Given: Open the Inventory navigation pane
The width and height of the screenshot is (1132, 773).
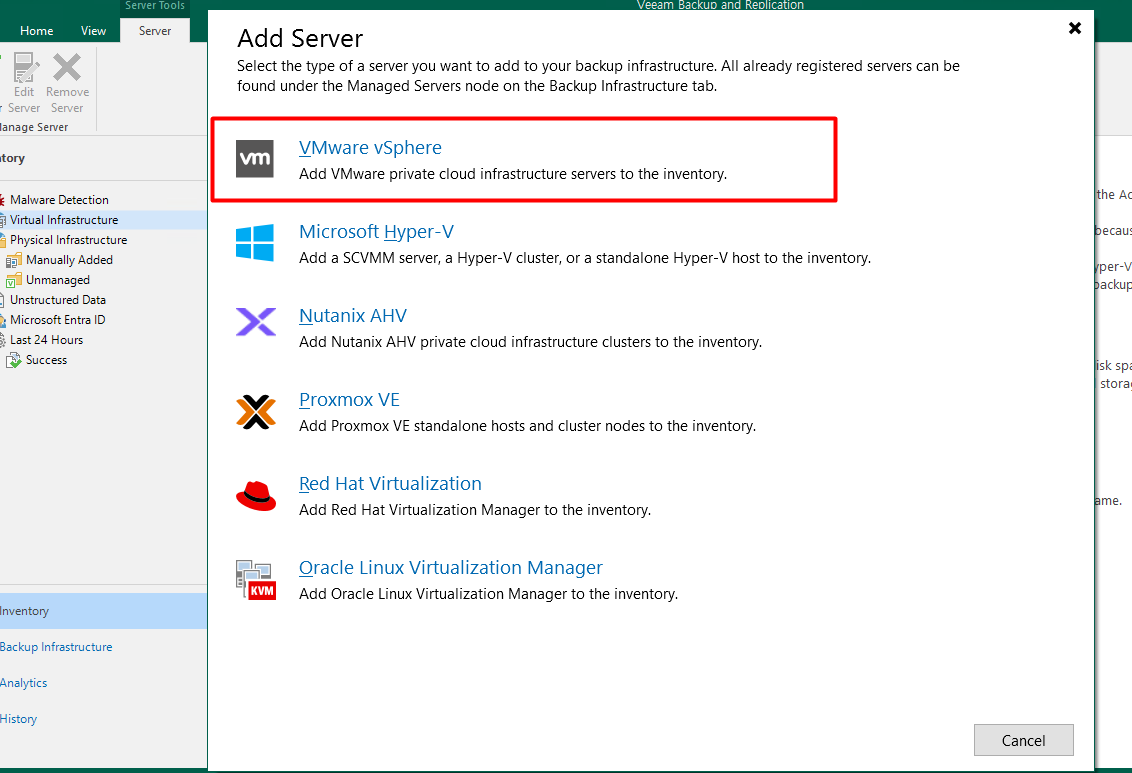Looking at the screenshot, I should 103,611.
